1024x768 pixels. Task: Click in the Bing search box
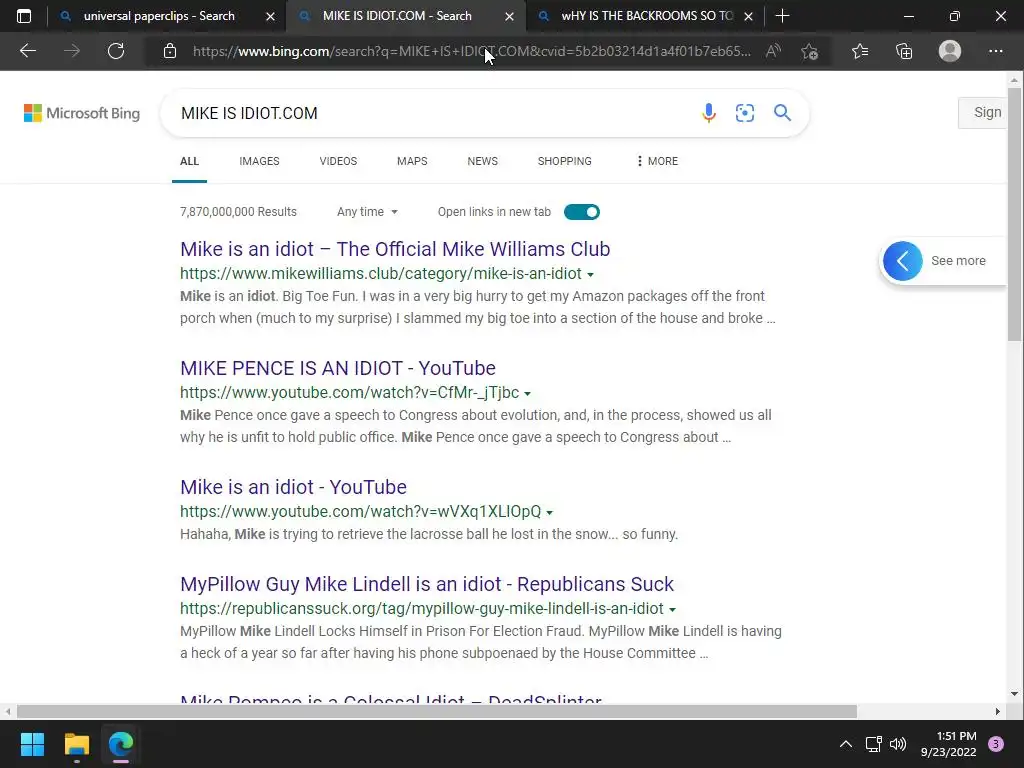(431, 113)
